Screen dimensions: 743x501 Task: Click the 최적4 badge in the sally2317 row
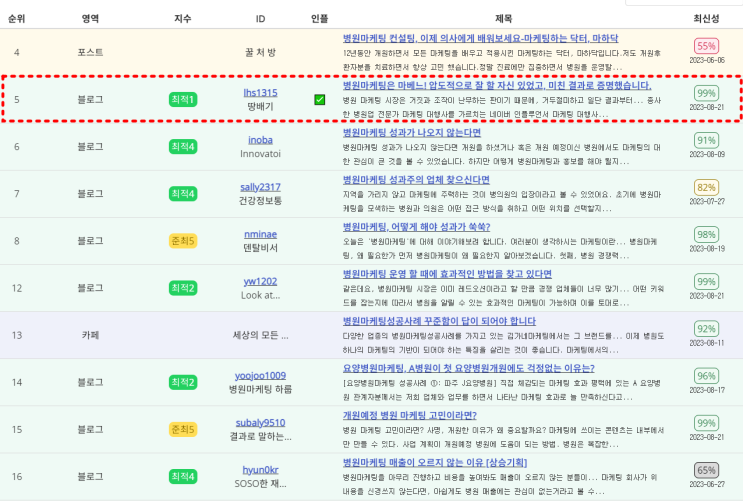183,193
